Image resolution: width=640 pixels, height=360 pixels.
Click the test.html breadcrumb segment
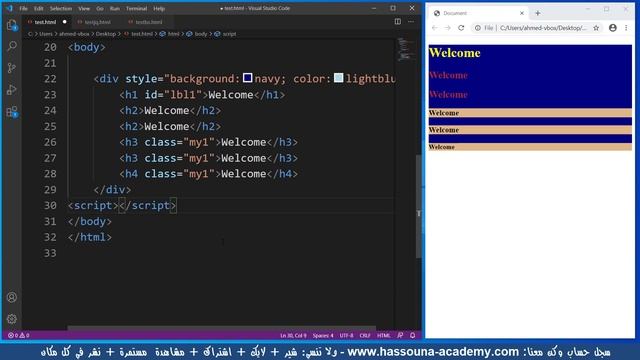(142, 34)
